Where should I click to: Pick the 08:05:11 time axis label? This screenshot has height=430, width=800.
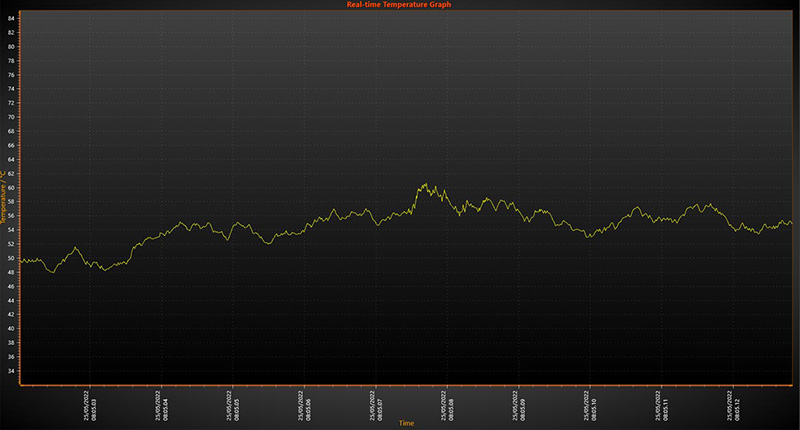click(x=662, y=406)
